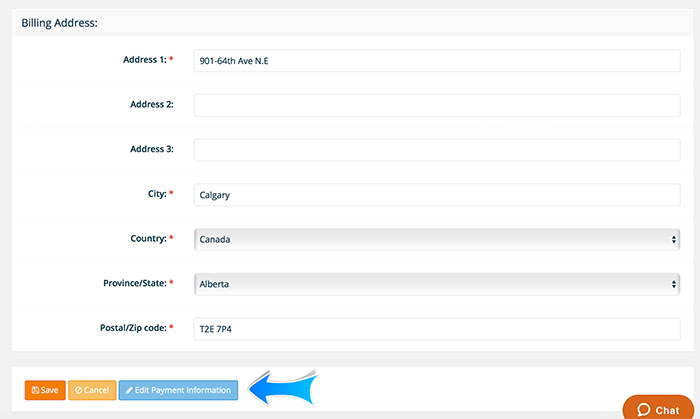Open the Chat widget
The width and height of the screenshot is (700, 419).
[658, 408]
